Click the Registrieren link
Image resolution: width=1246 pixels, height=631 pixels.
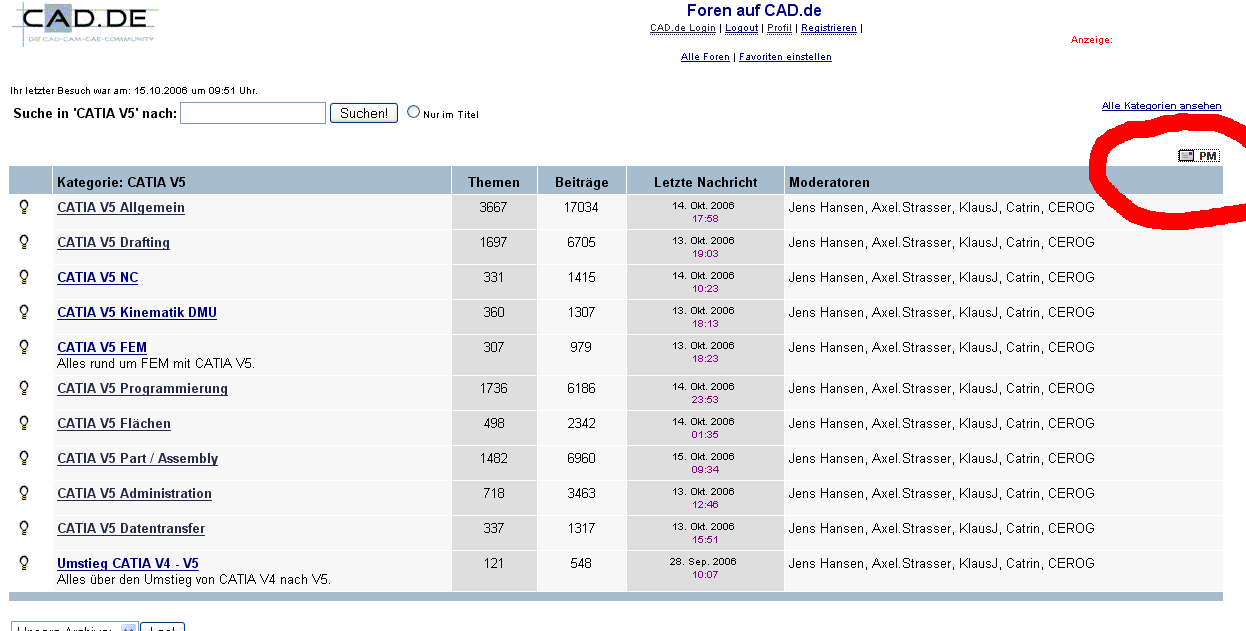[x=829, y=28]
